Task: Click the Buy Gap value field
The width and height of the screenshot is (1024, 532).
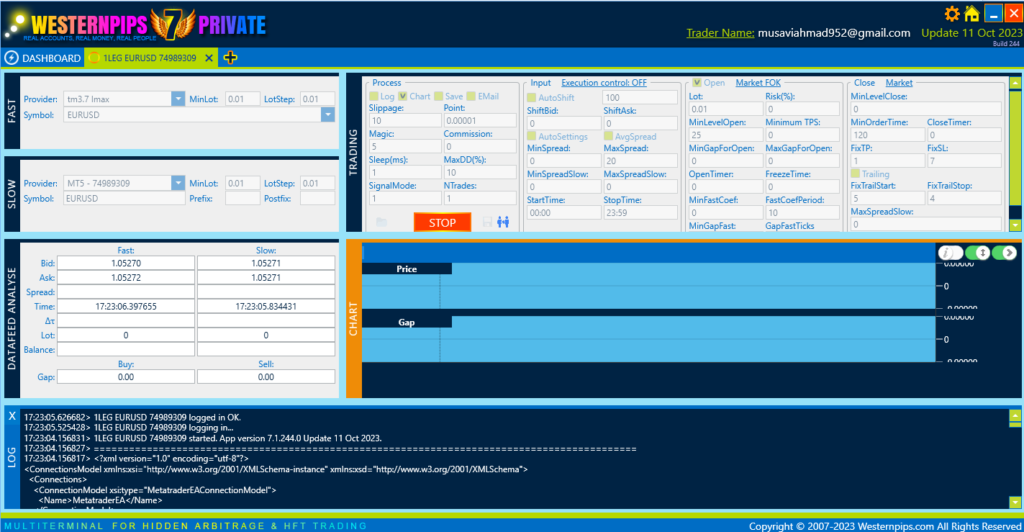Action: (x=126, y=377)
